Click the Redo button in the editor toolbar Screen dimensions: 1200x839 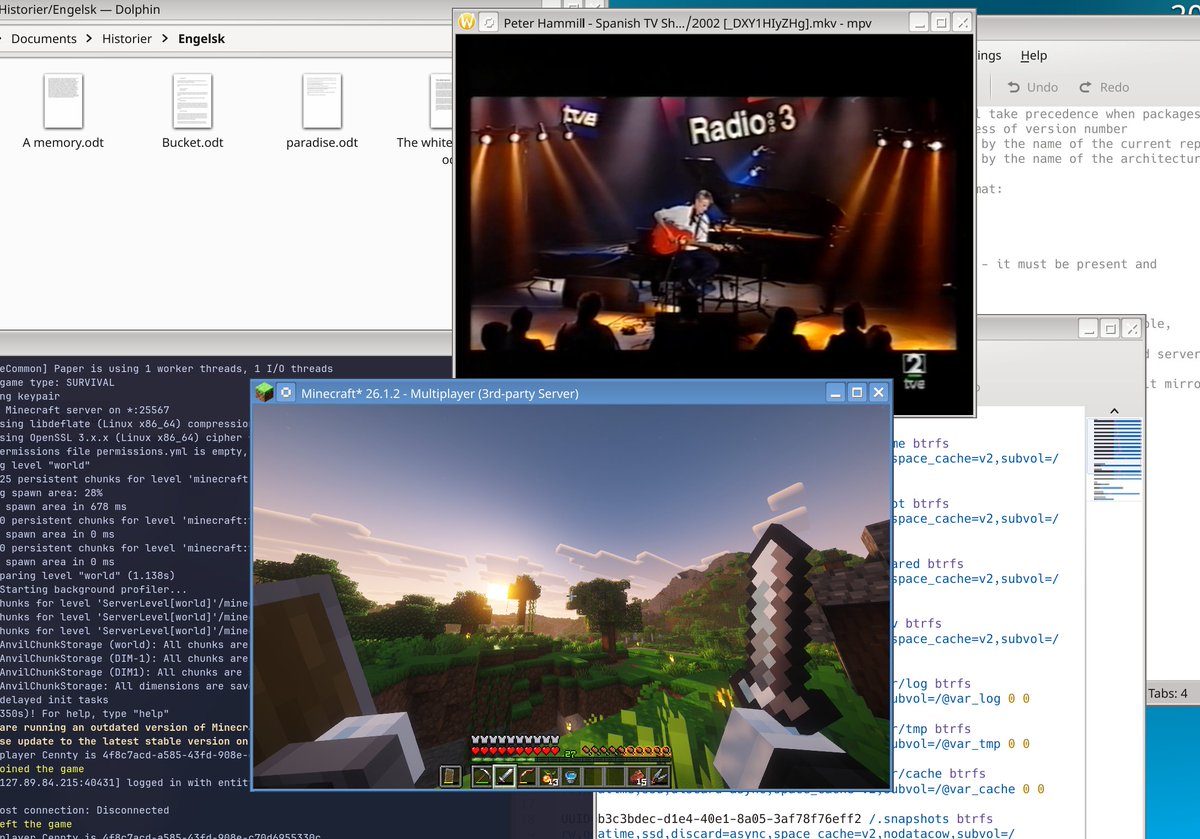click(1102, 87)
